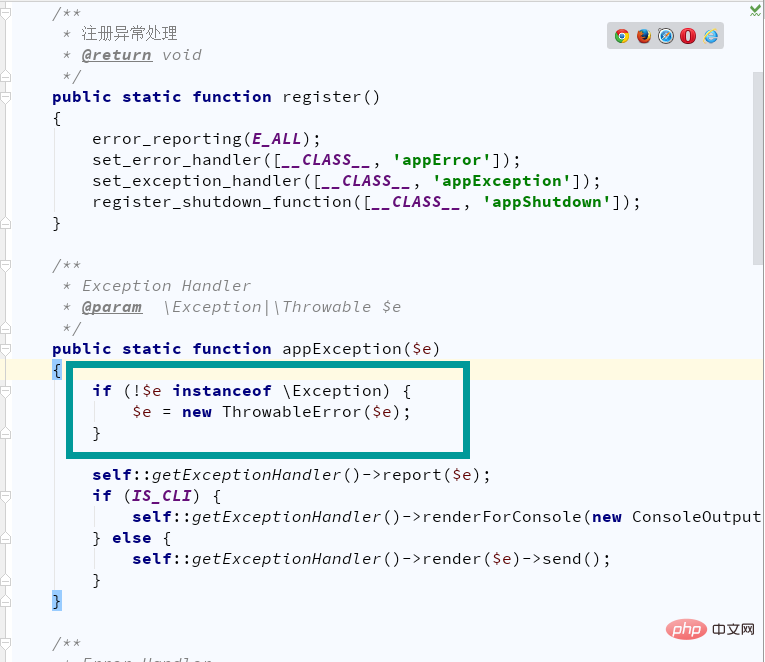Click the renderForConsole method call

(x=502, y=517)
